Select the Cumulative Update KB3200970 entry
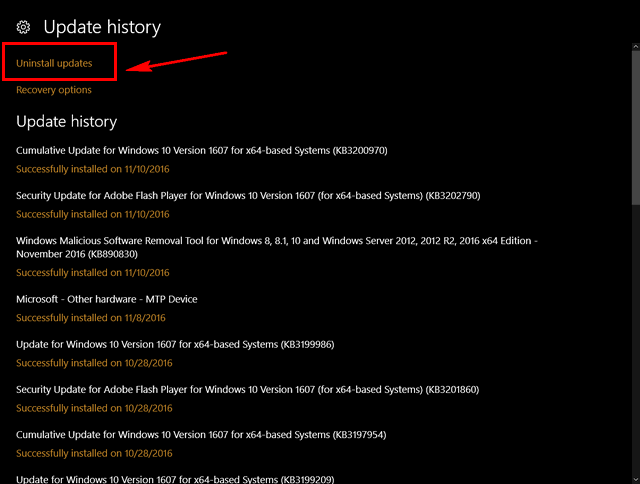This screenshot has width=640, height=484. tap(202, 151)
